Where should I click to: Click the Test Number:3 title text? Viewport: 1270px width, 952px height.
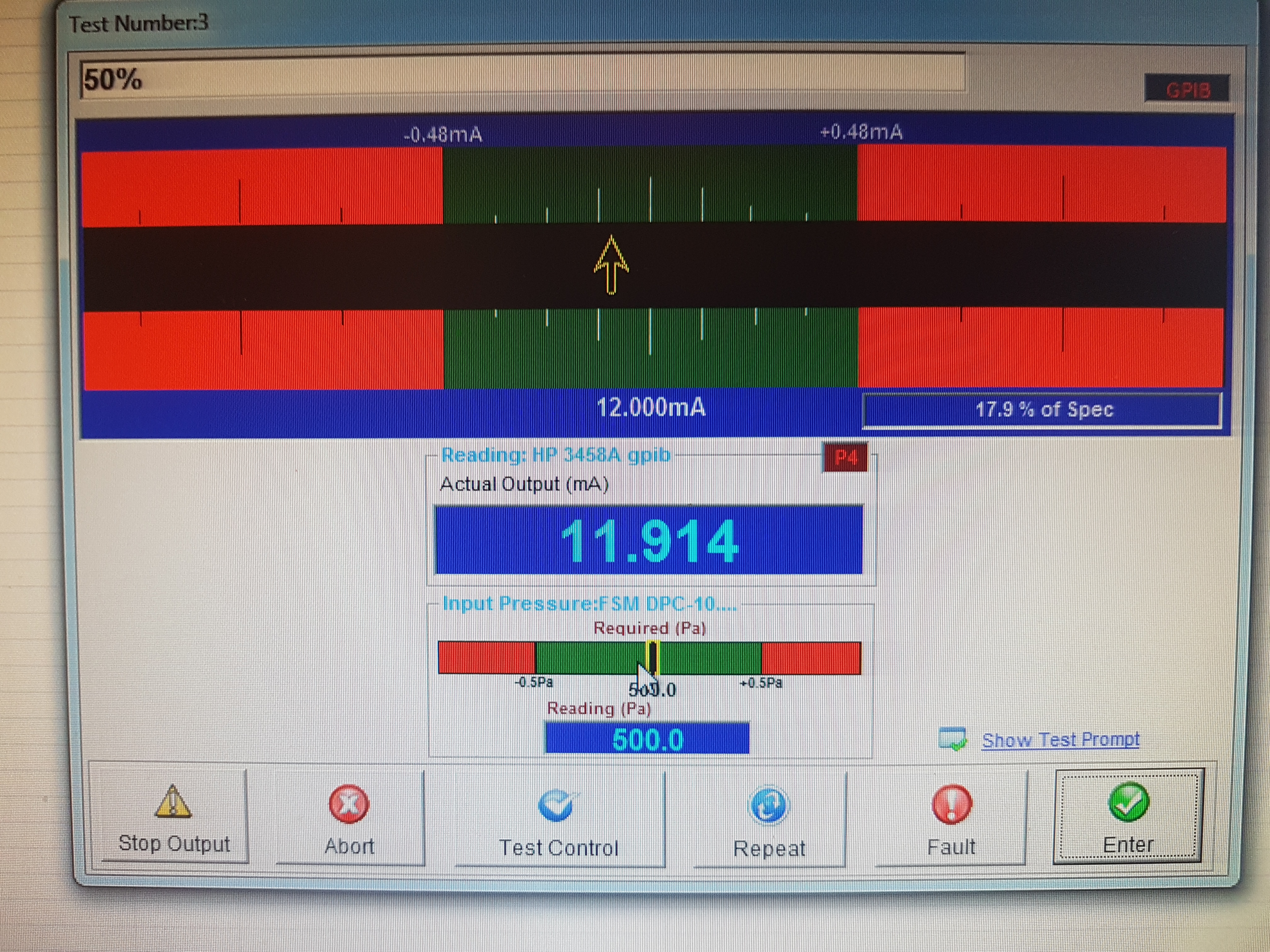pos(138,24)
